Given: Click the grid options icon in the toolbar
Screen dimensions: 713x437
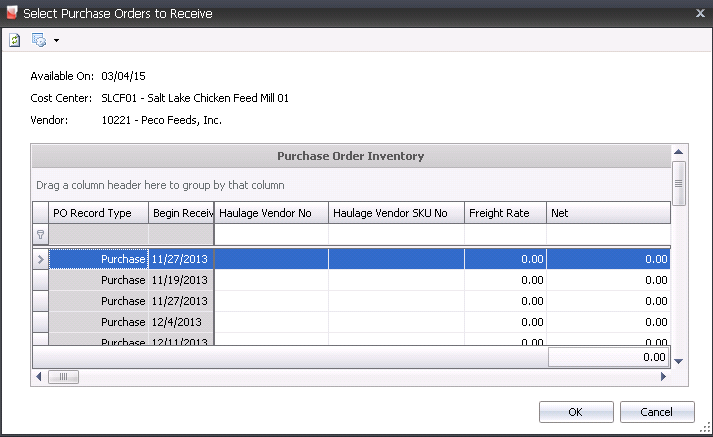Looking at the screenshot, I should pyautogui.click(x=39, y=40).
